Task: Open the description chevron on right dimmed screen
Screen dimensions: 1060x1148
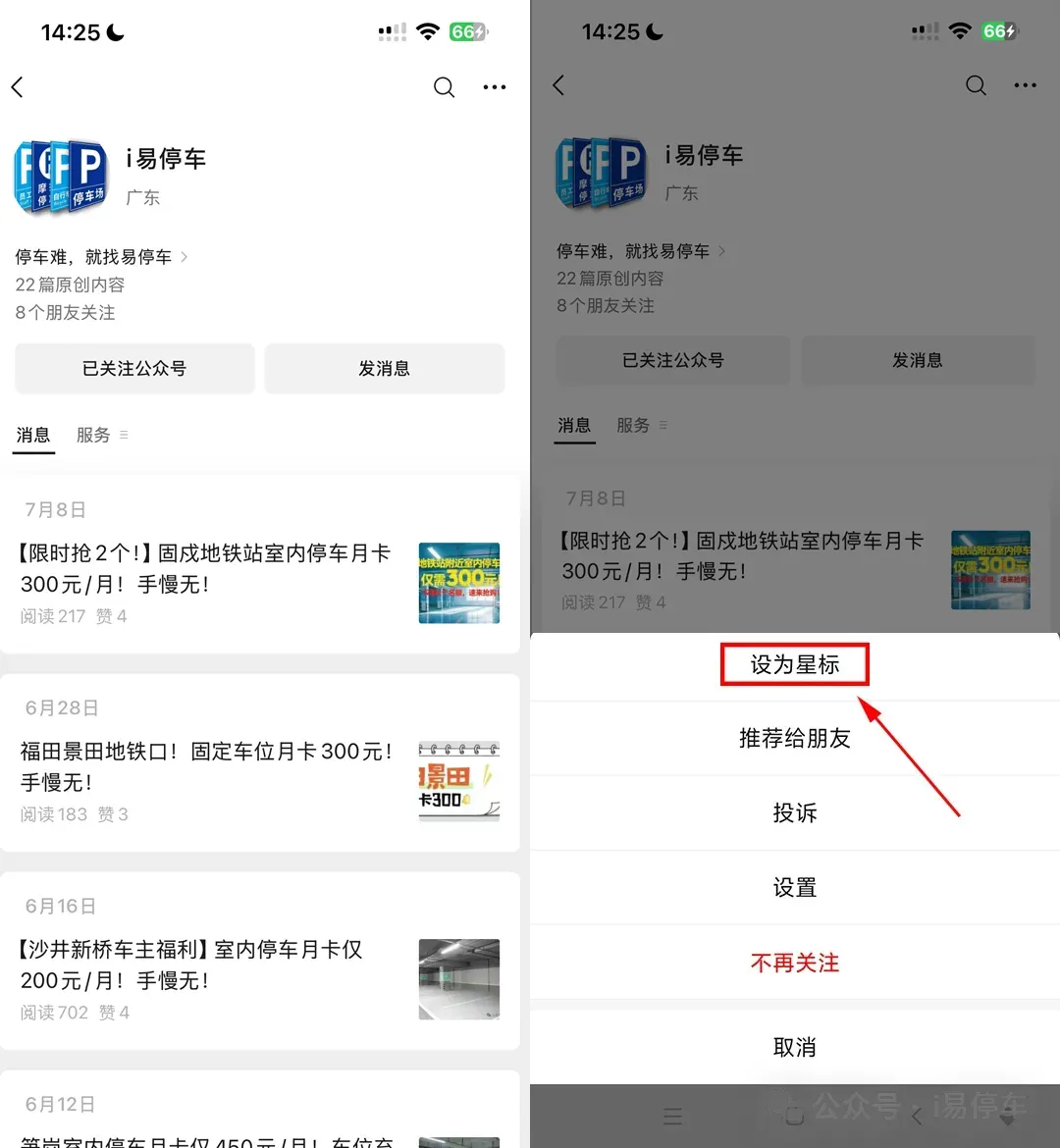Action: [721, 251]
